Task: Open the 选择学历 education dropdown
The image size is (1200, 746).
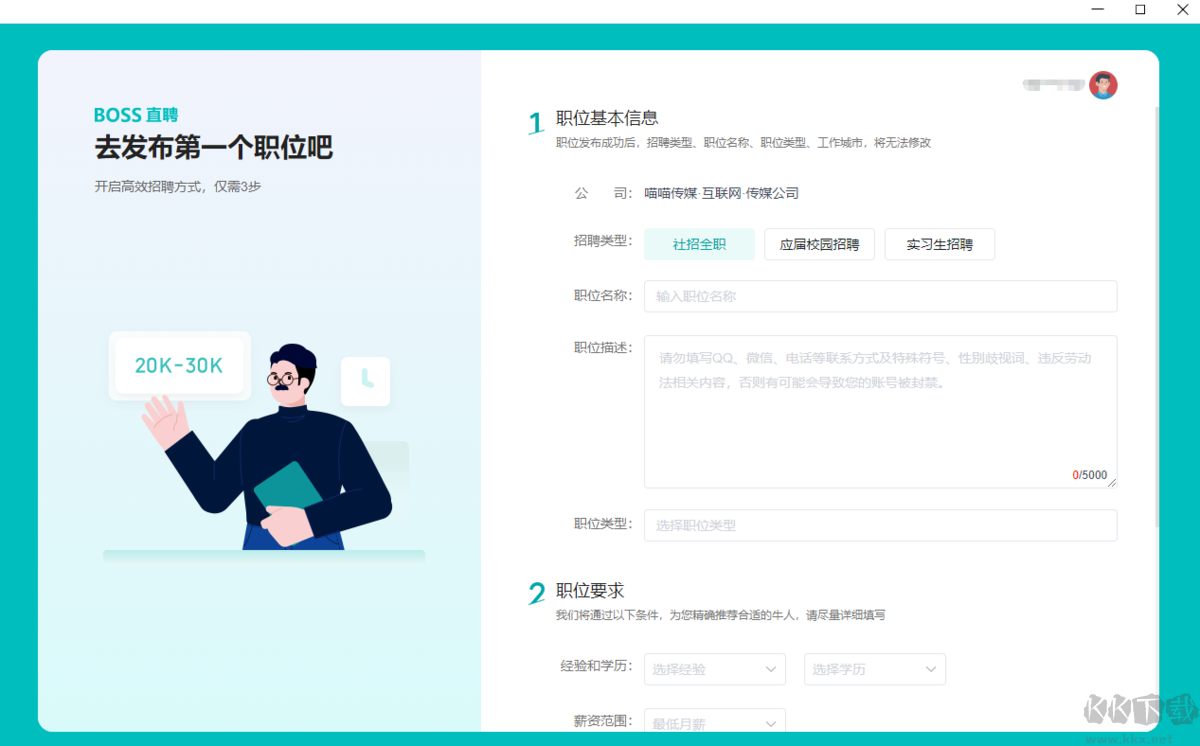Action: tap(874, 669)
